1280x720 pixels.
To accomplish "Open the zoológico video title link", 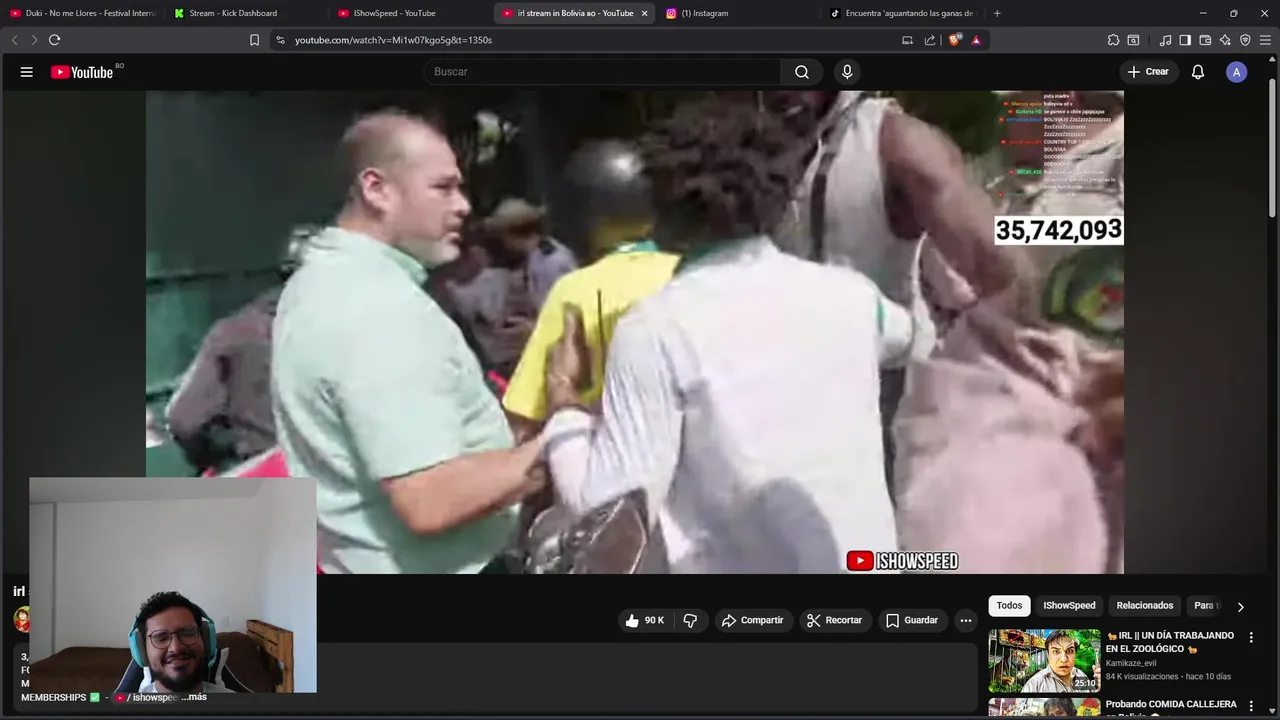I will pos(1170,642).
